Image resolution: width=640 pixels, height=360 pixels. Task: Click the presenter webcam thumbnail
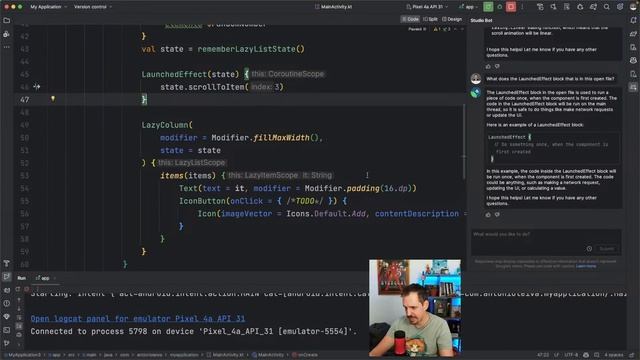pyautogui.click(x=415, y=308)
